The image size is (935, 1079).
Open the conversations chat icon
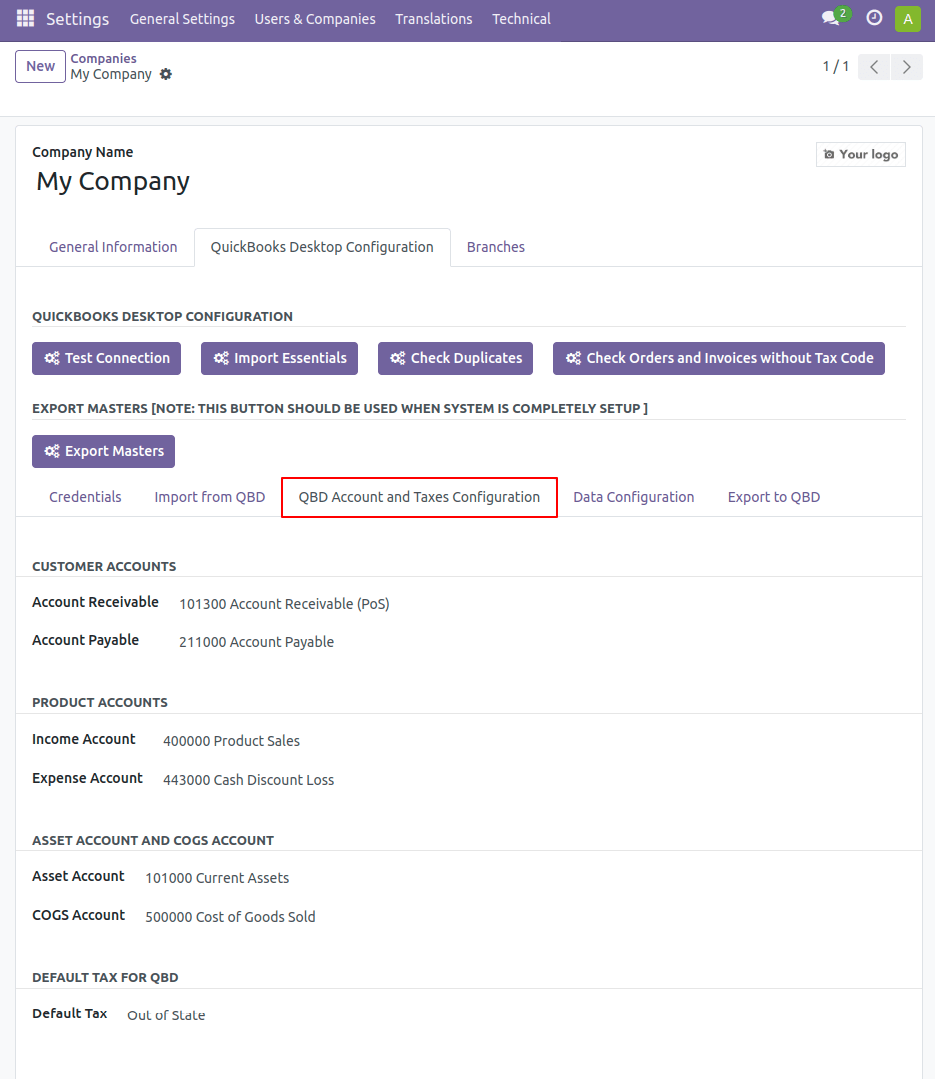click(831, 19)
